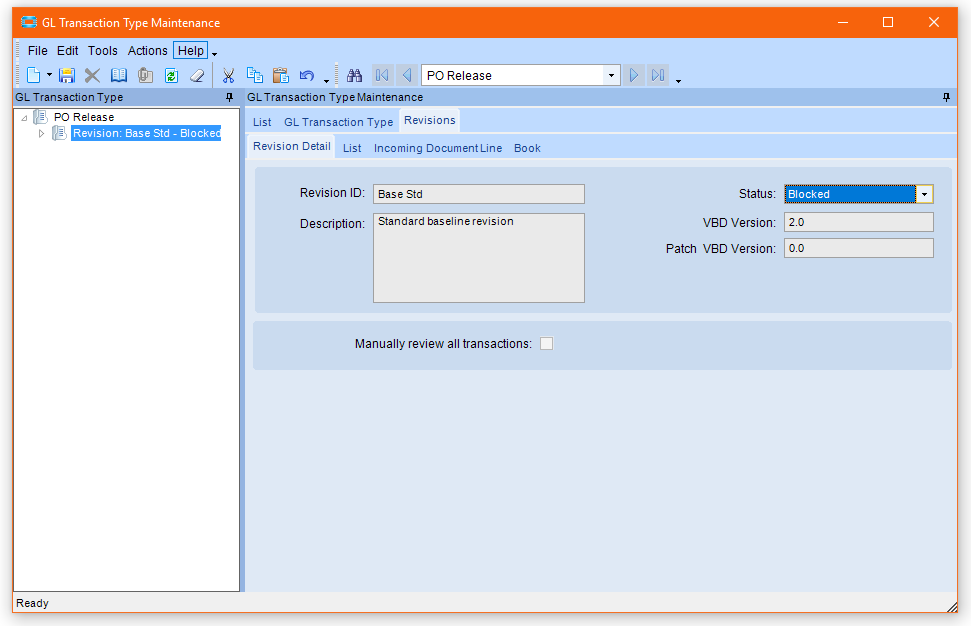Open the Actions menu
The image size is (971, 626).
tap(147, 50)
